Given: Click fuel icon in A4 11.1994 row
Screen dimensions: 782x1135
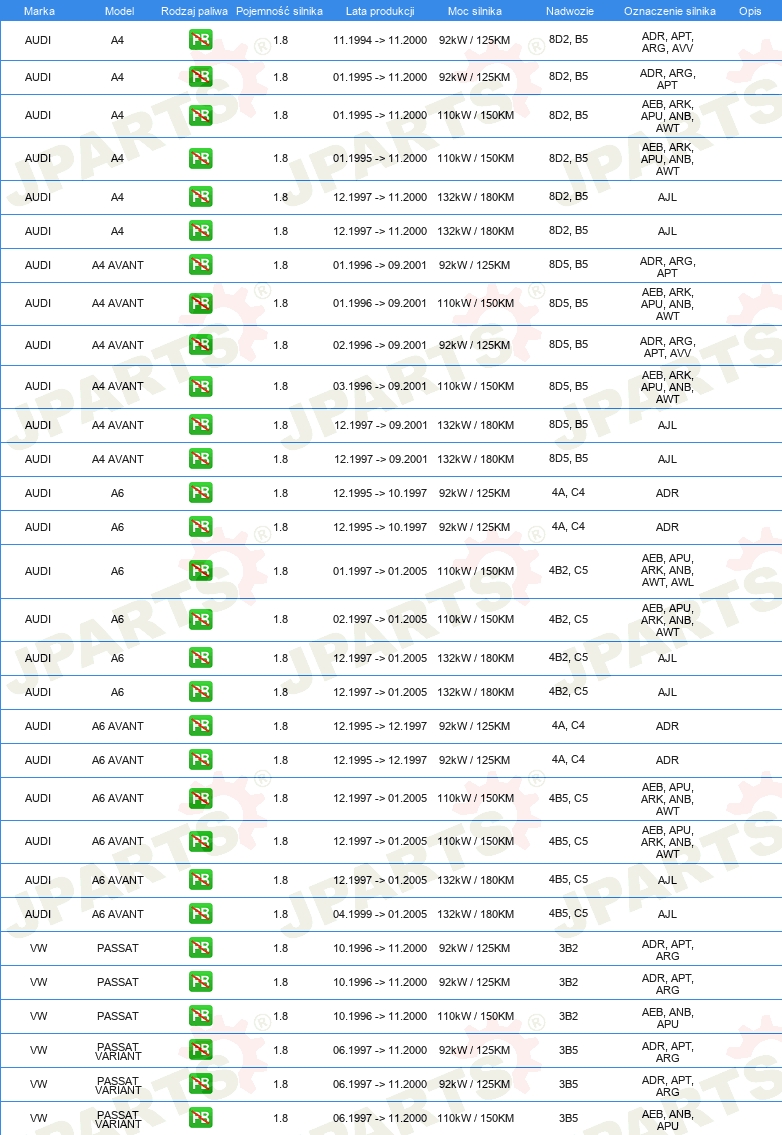Looking at the screenshot, I should pos(201,40).
